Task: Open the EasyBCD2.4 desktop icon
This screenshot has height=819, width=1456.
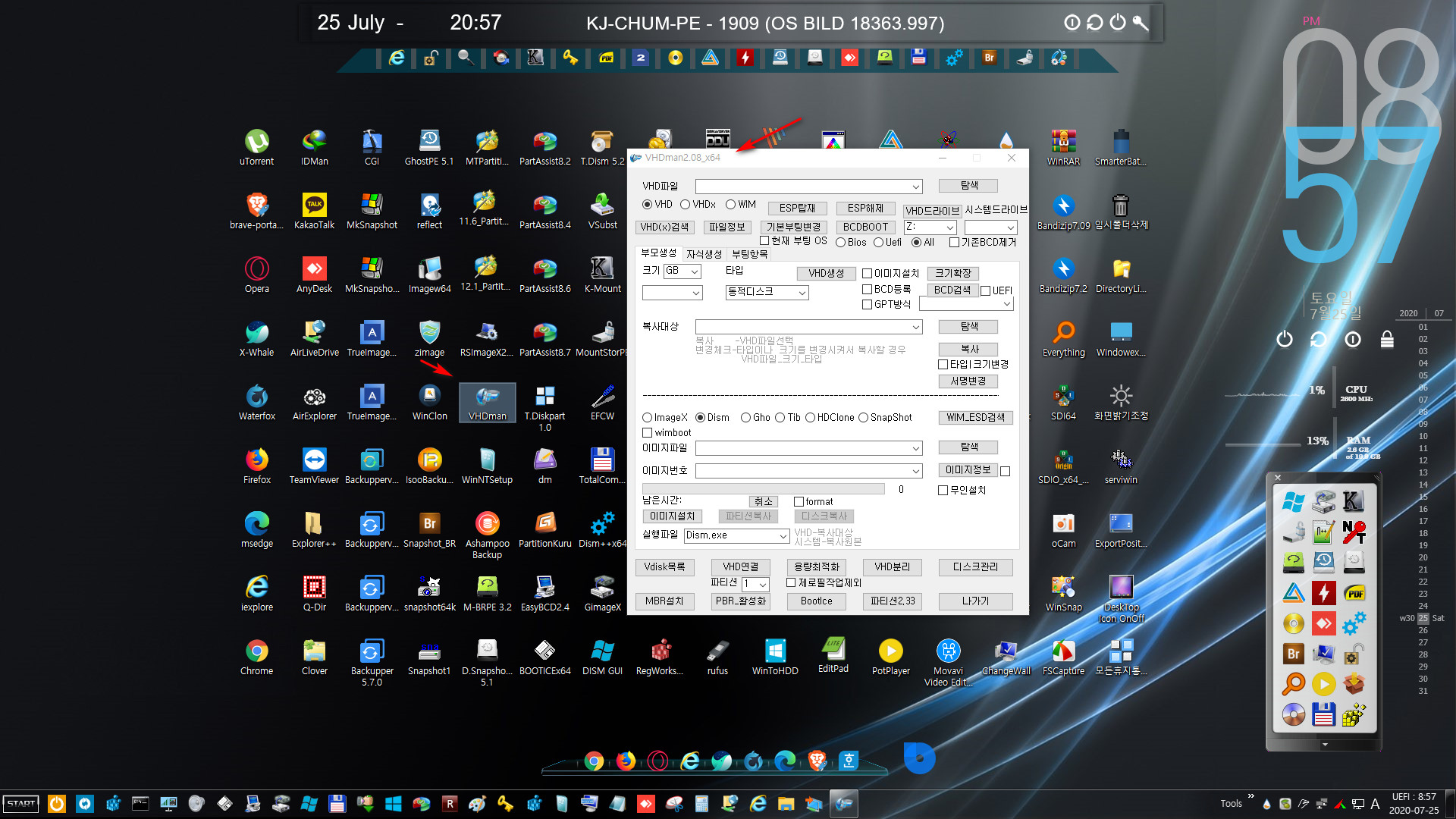Action: pyautogui.click(x=544, y=593)
